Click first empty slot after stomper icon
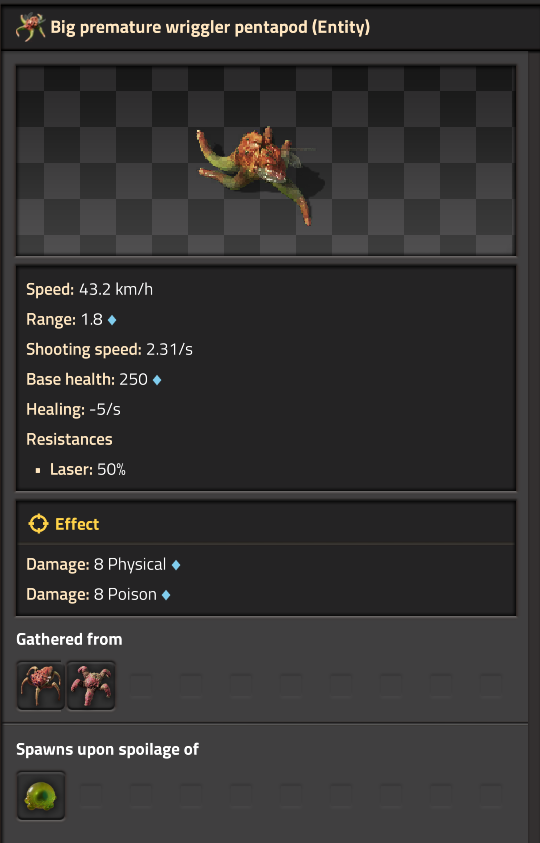The height and width of the screenshot is (843, 540). tap(141, 685)
